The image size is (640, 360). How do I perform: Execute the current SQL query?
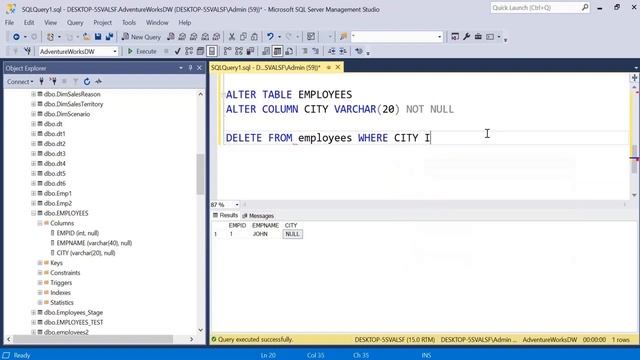[x=142, y=51]
